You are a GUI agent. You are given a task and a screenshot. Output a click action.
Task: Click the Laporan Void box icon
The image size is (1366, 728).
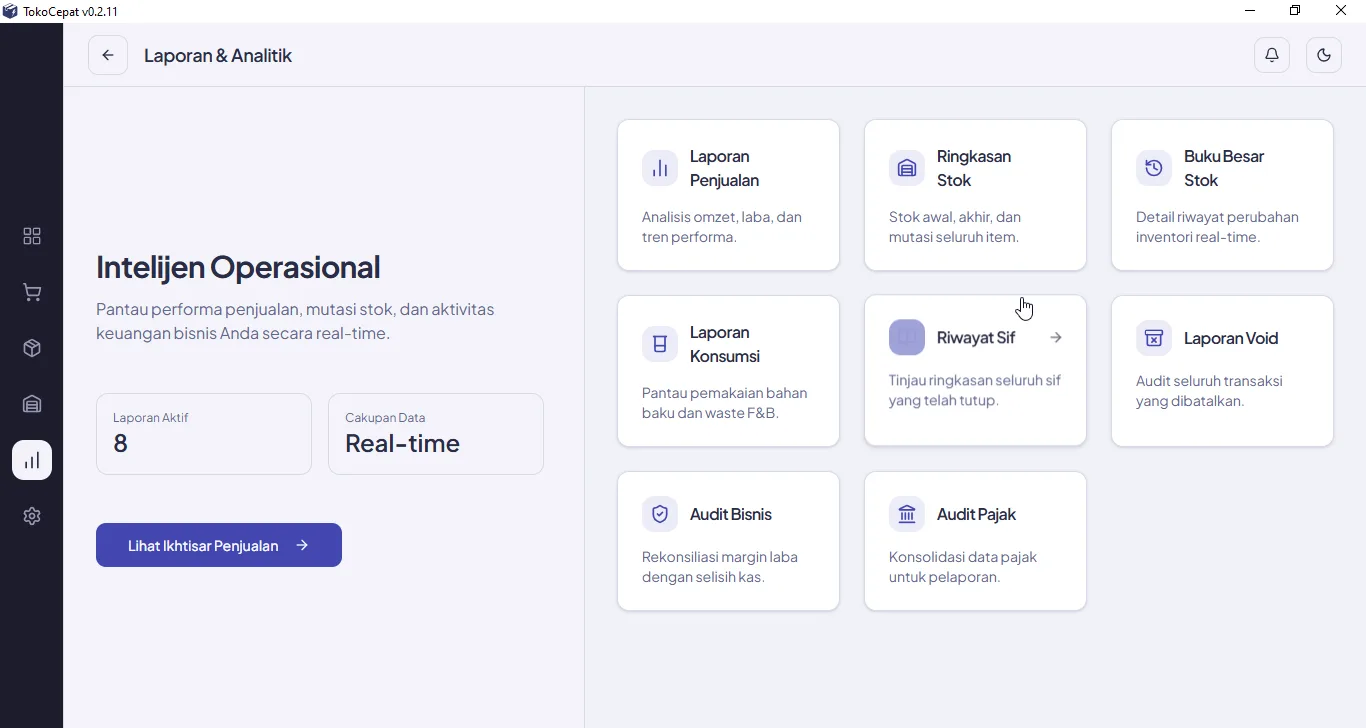[x=1154, y=338]
